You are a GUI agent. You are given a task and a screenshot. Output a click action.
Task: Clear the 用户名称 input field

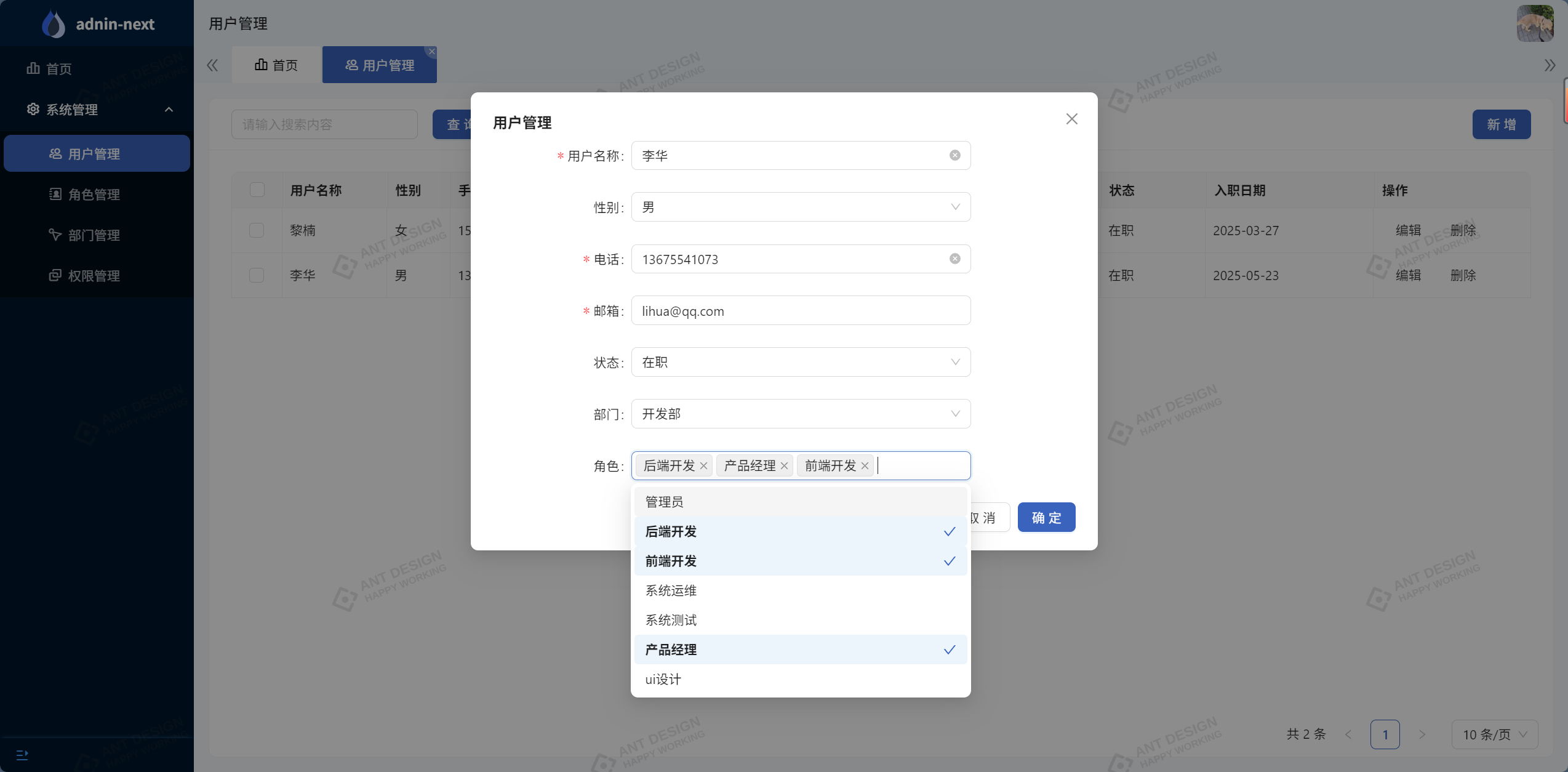pyautogui.click(x=954, y=155)
